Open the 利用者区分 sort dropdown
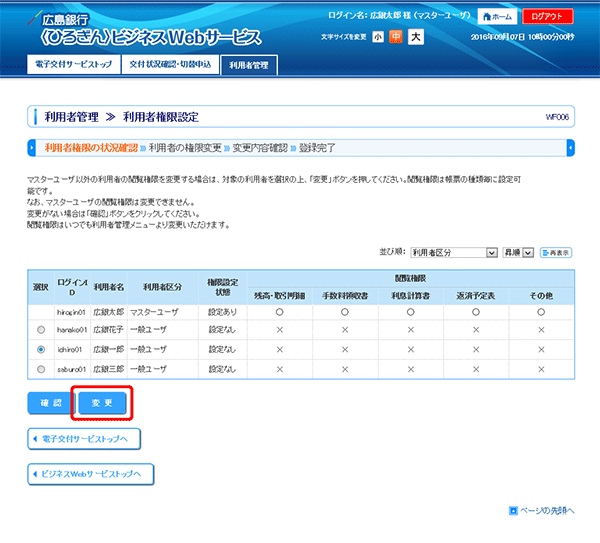This screenshot has width=600, height=543. tap(454, 253)
